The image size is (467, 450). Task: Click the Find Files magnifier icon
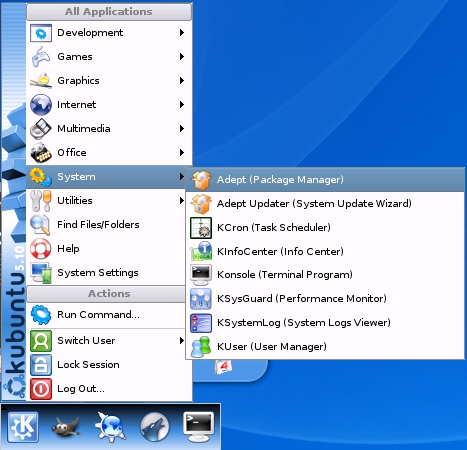pyautogui.click(x=41, y=225)
